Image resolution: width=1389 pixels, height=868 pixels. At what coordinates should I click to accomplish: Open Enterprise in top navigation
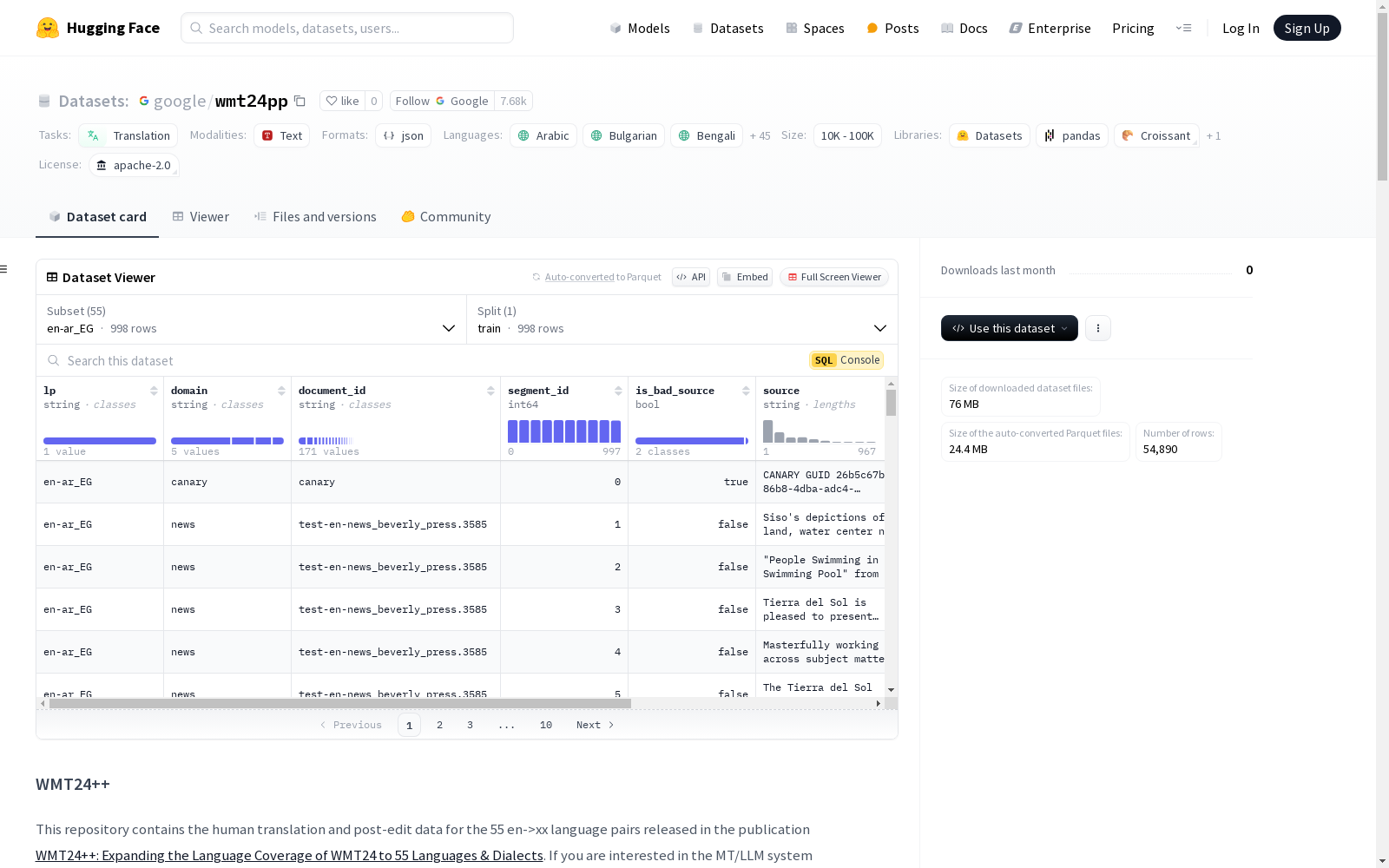[1050, 28]
